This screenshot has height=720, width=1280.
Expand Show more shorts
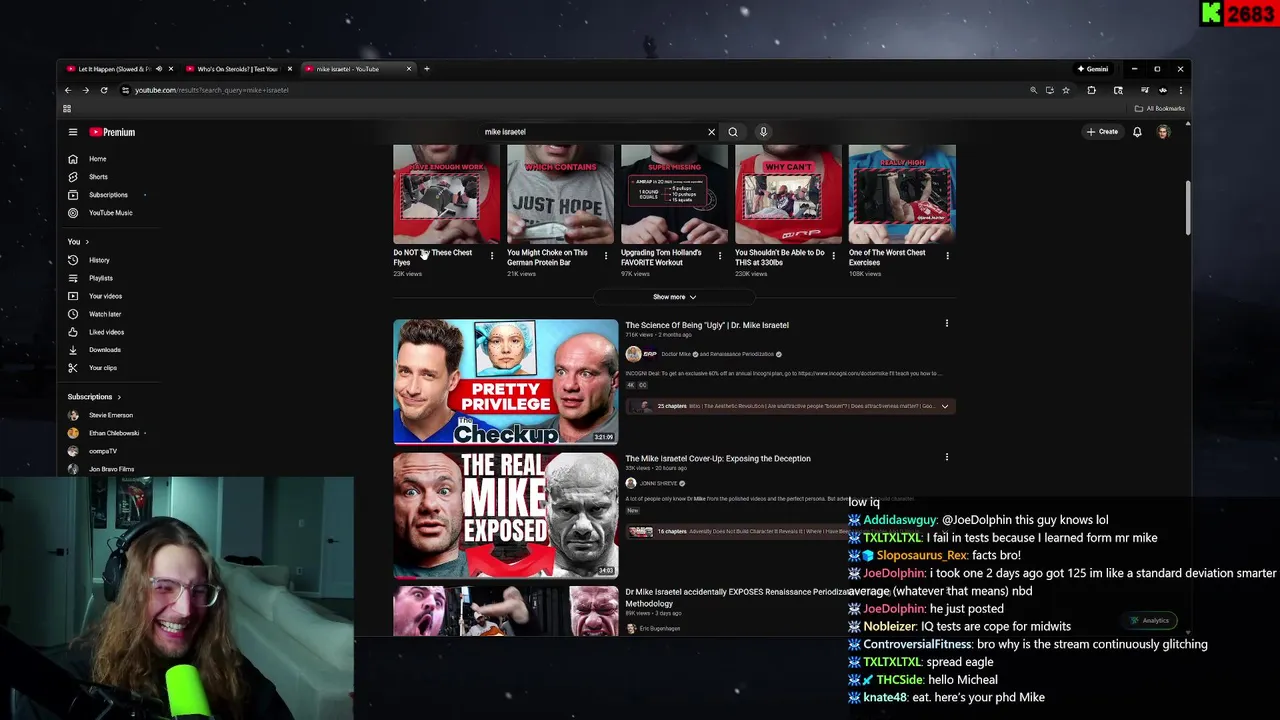[x=674, y=297]
